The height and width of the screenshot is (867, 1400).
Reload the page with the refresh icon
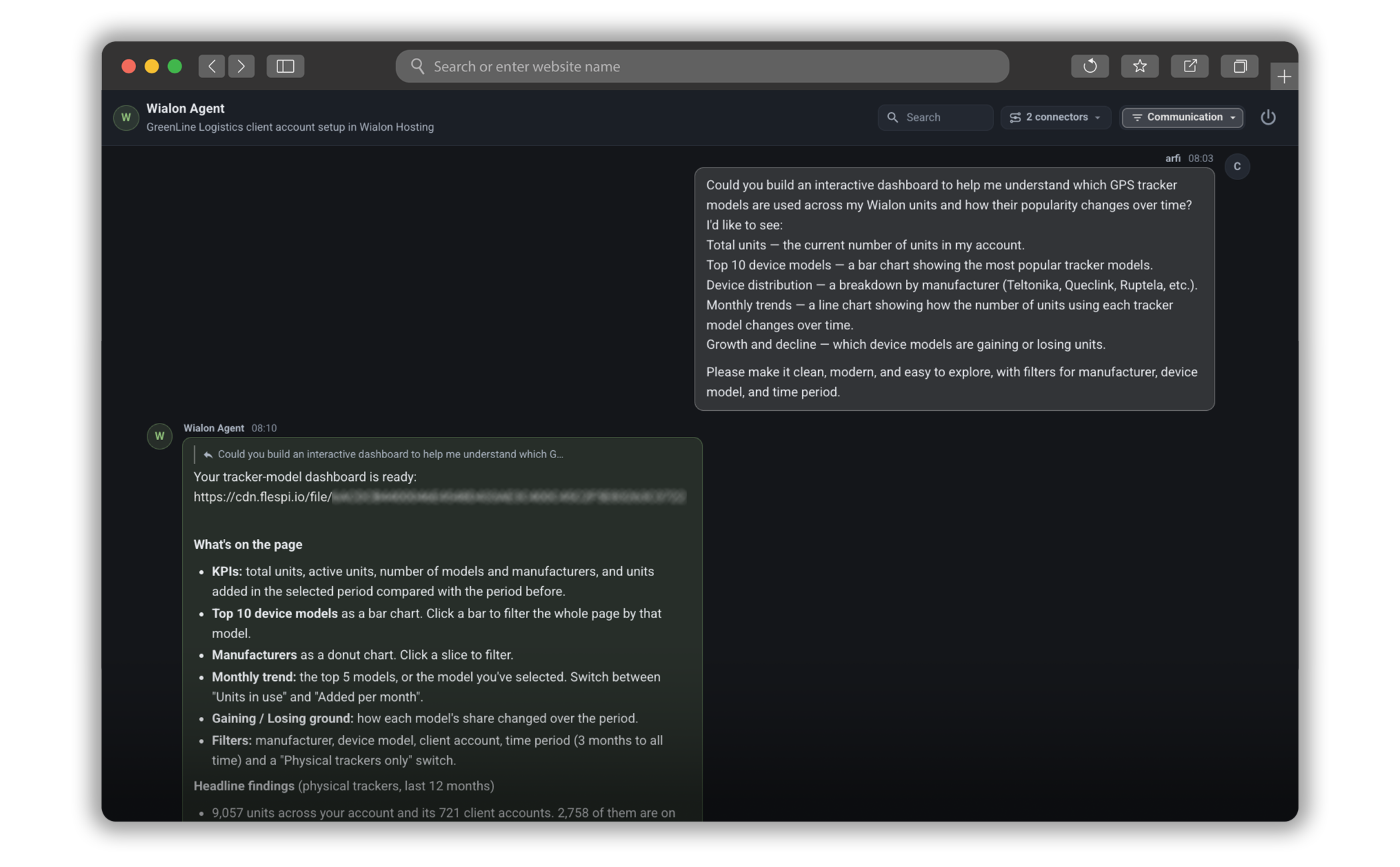point(1090,66)
